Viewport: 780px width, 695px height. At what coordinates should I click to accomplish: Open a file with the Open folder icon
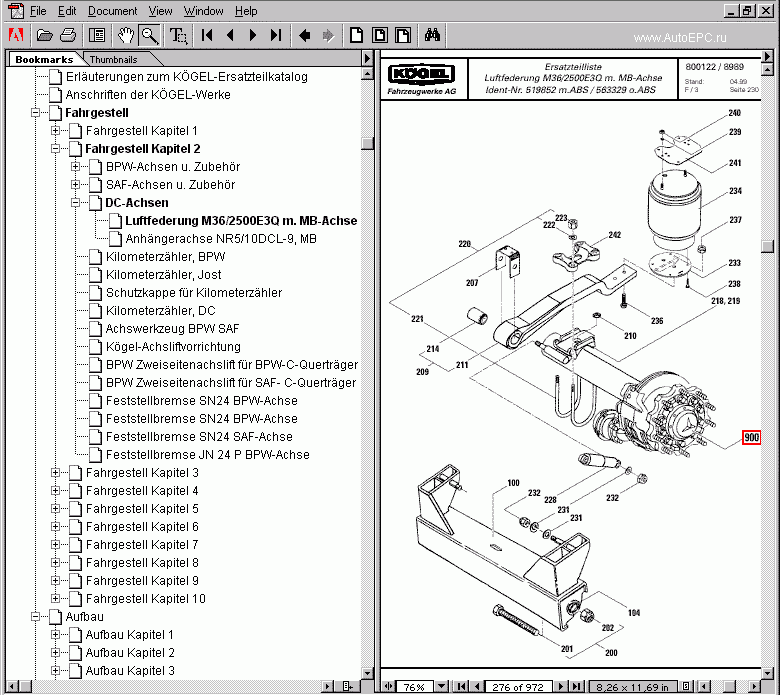tap(45, 35)
